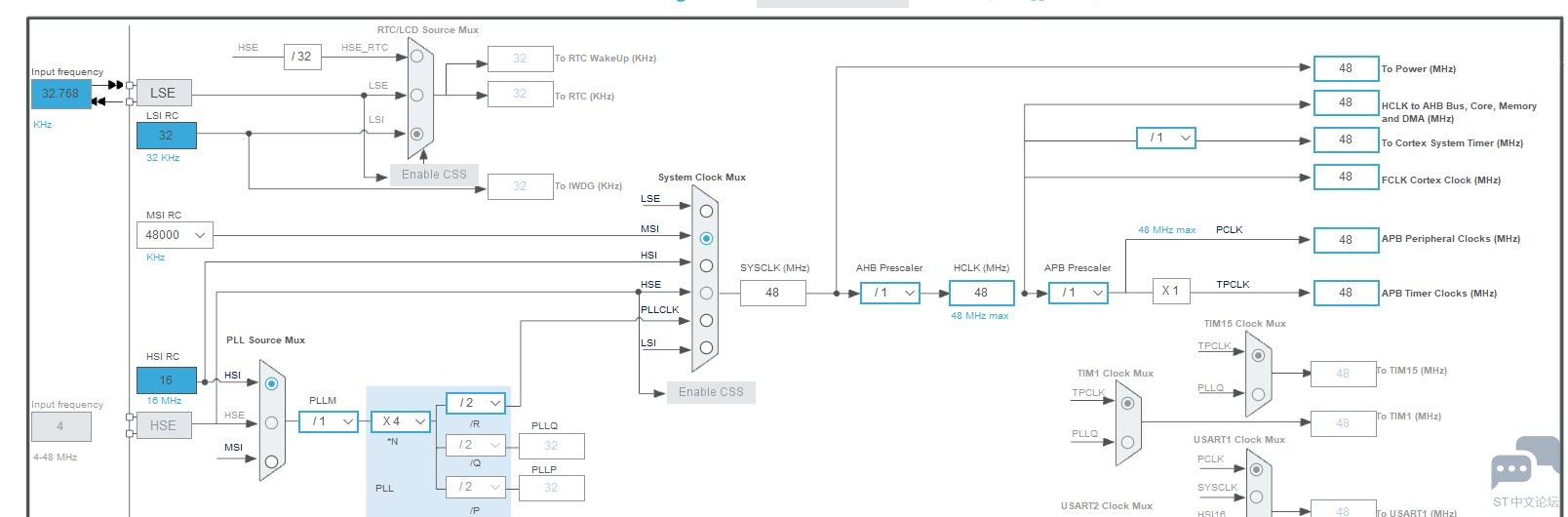1568x517 pixels.
Task: Click To TIM15 (MHz) value box
Action: pyautogui.click(x=1343, y=374)
